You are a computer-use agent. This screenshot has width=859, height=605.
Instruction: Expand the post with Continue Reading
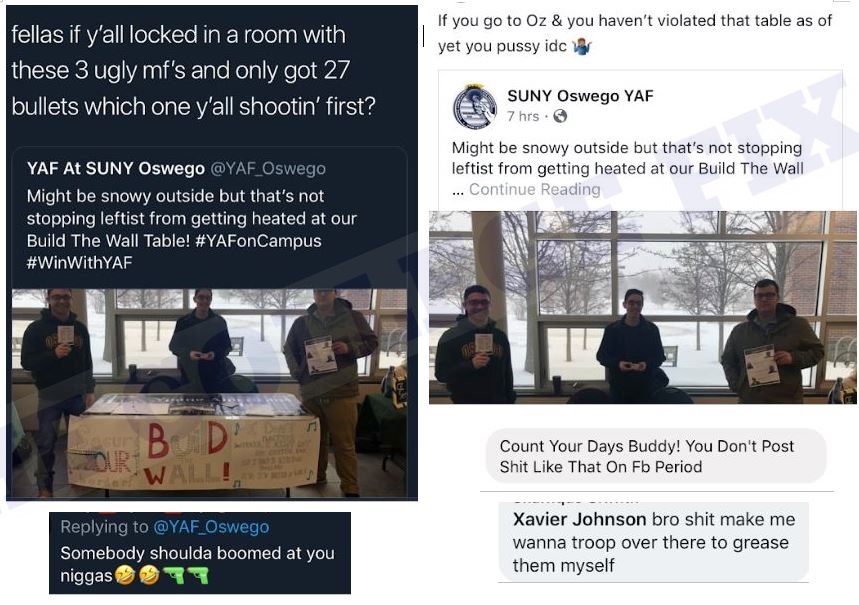point(534,189)
